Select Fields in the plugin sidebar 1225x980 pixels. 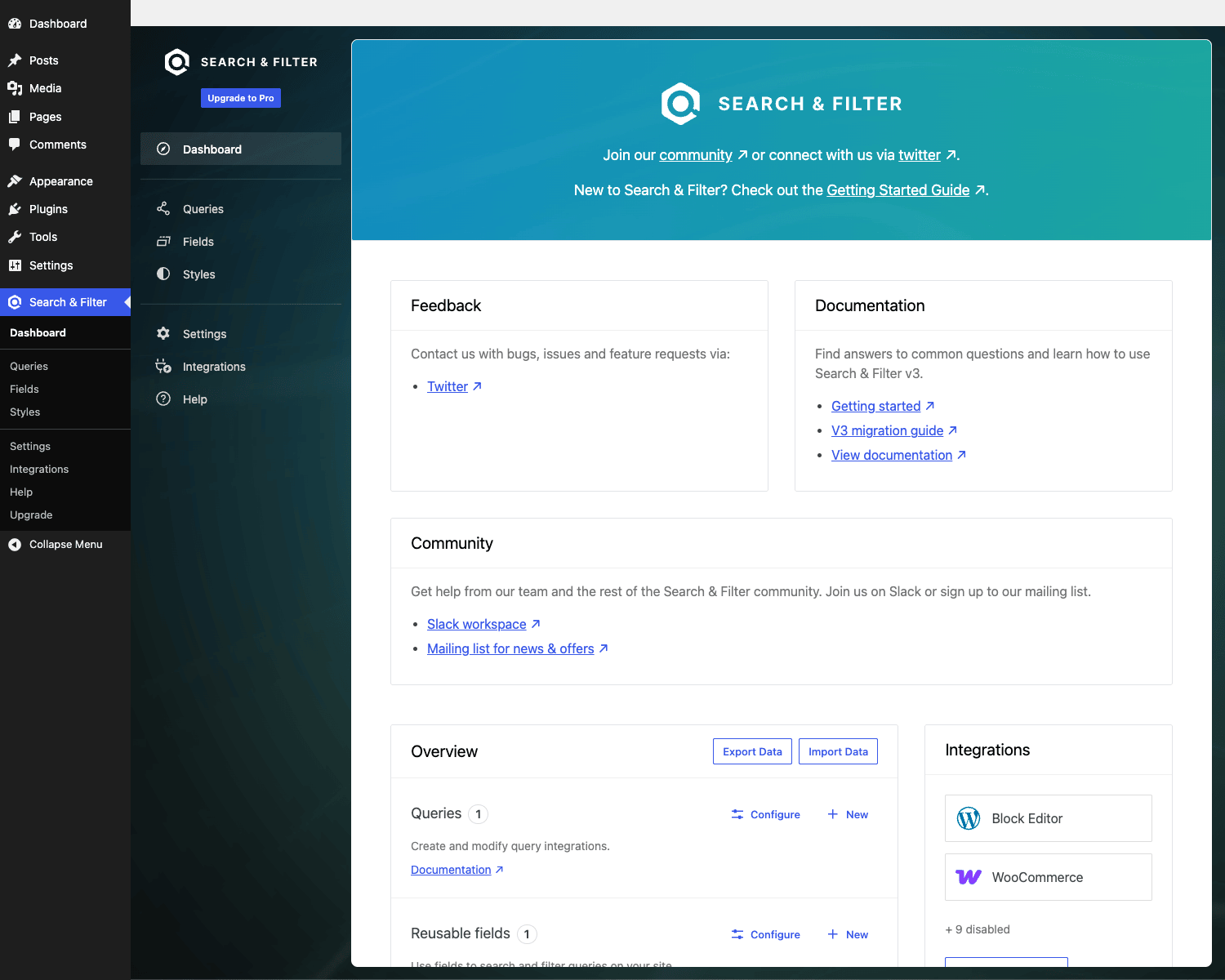241,242
